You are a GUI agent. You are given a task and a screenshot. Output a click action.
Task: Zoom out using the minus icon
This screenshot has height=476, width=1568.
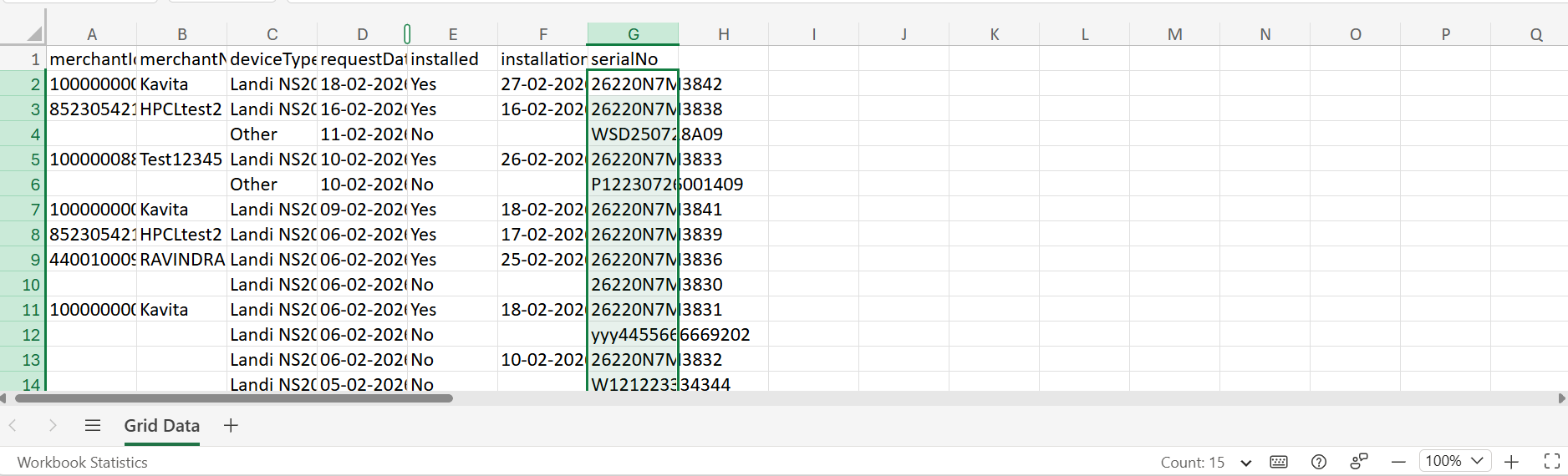tap(1398, 462)
